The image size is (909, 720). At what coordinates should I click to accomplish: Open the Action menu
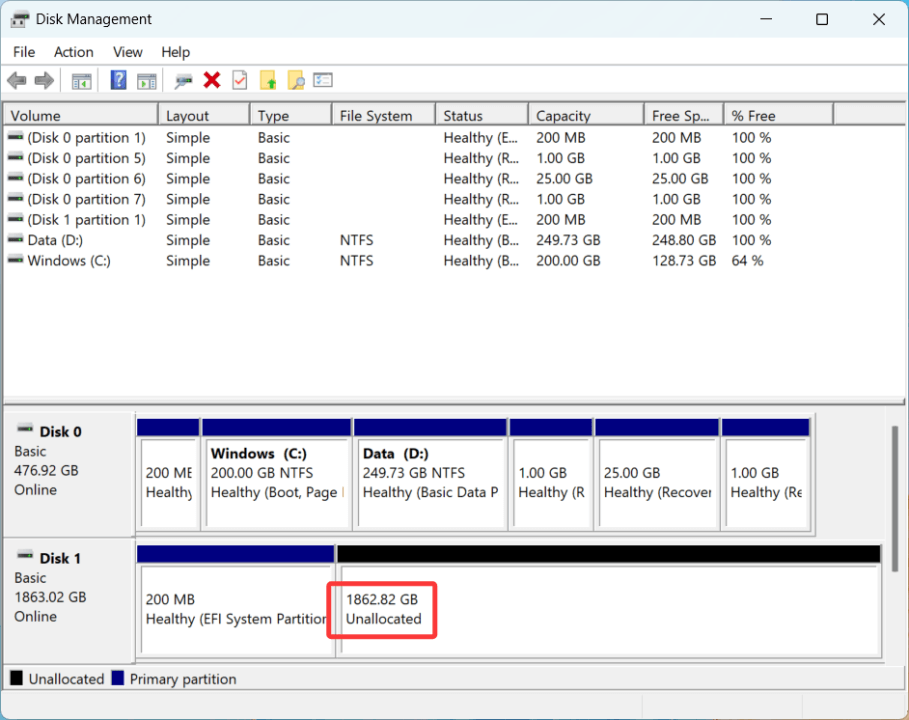(73, 52)
